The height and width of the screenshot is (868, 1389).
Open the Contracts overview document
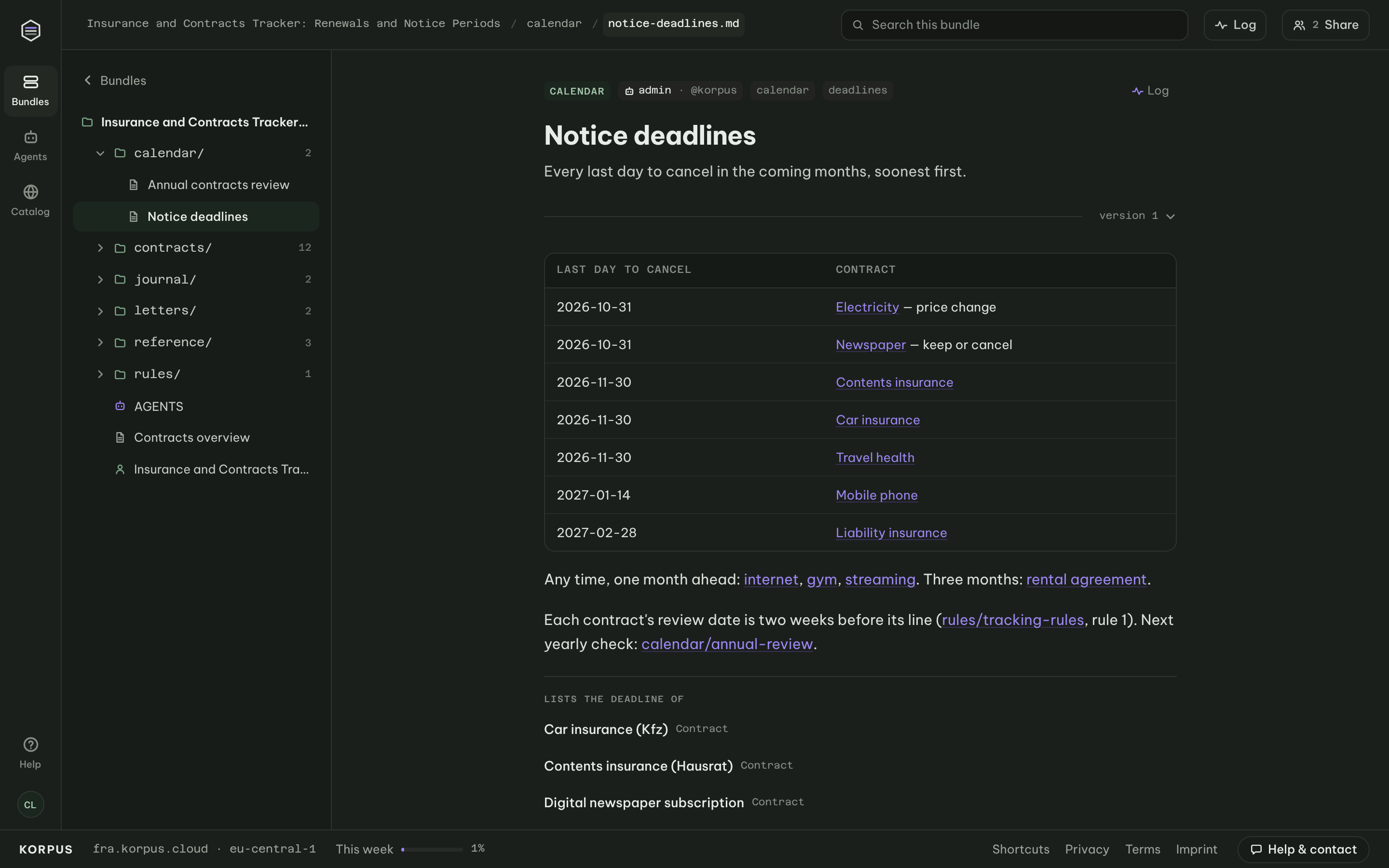[x=195, y=437]
